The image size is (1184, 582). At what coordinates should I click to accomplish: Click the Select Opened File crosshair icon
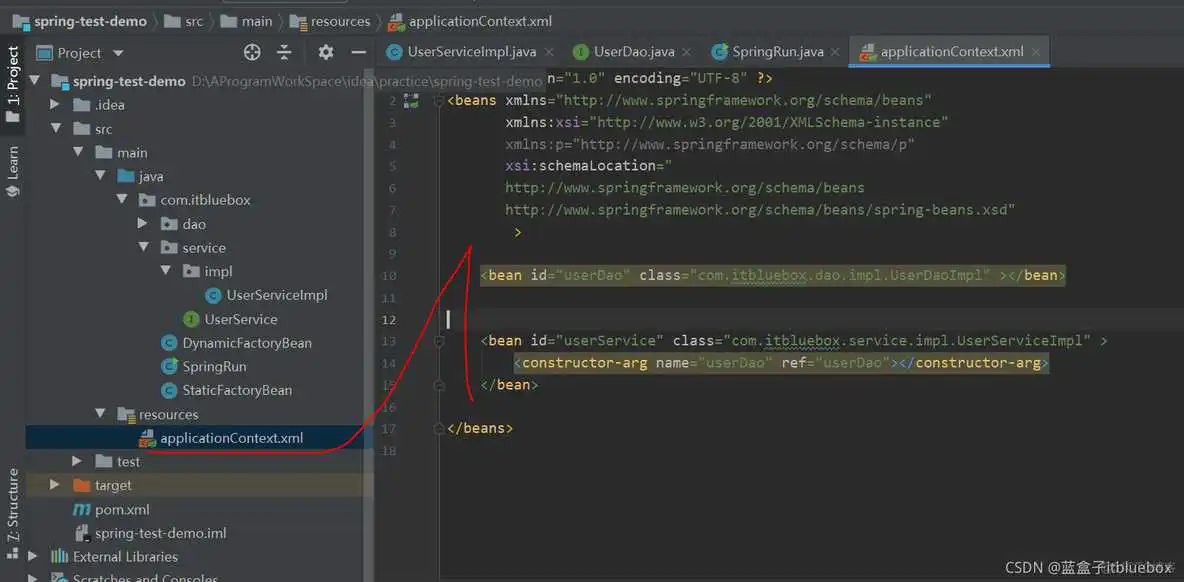pos(251,52)
